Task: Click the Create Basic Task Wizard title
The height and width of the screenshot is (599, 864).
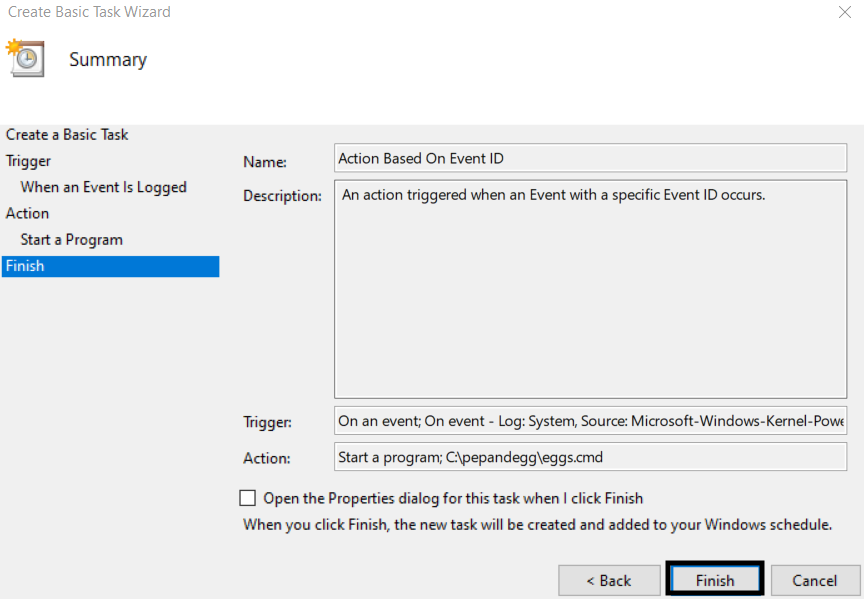Action: pyautogui.click(x=89, y=12)
